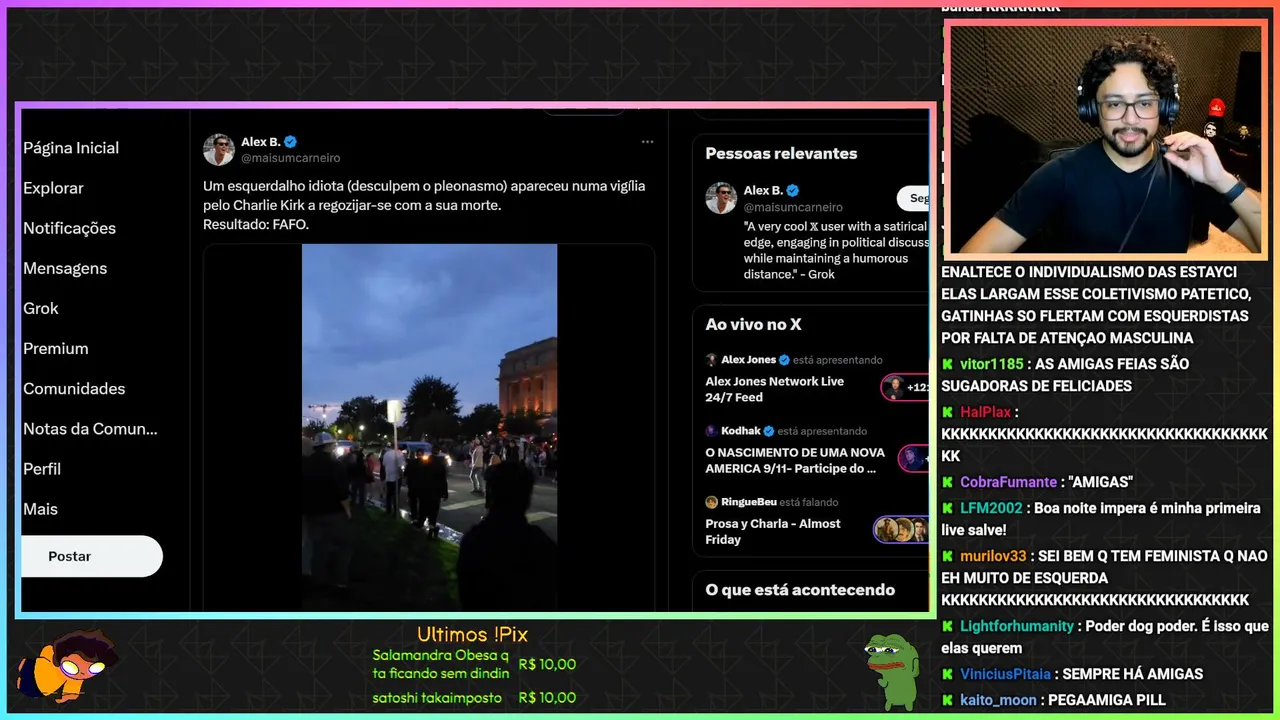Viewport: 1280px width, 720px height.
Task: Click Alex Jones small avatar icon
Action: (x=712, y=360)
